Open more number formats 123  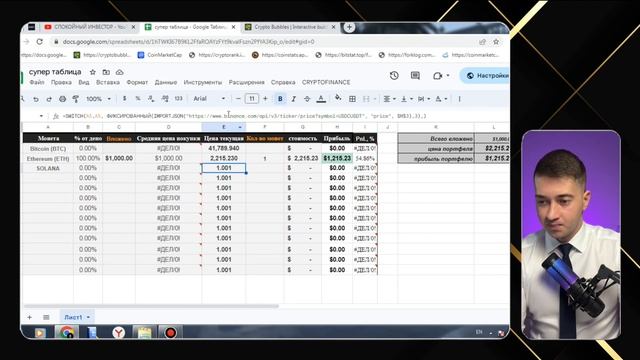[178, 98]
